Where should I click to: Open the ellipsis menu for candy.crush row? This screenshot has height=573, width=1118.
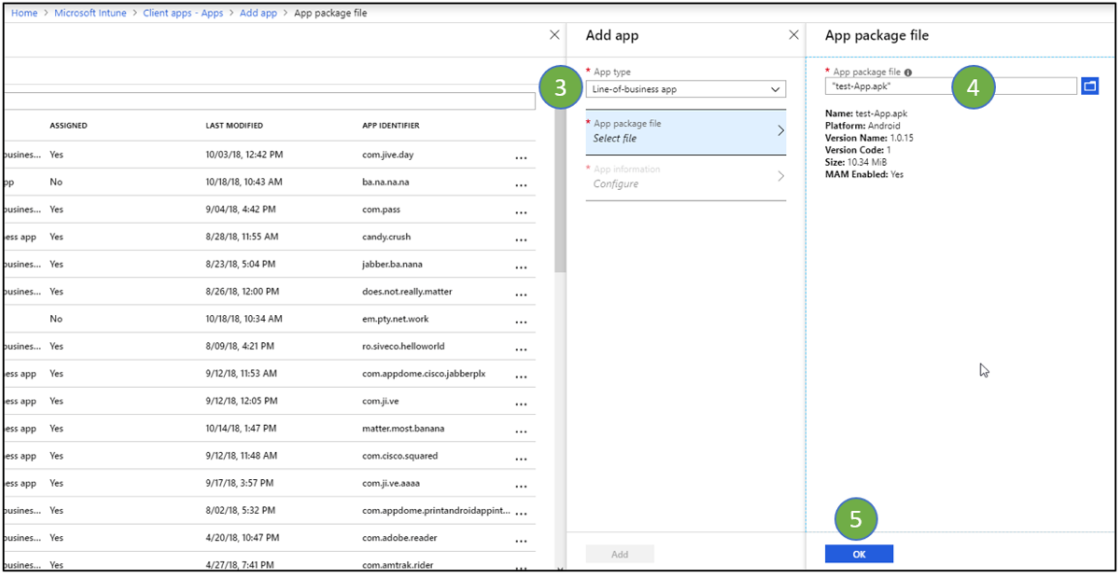(520, 239)
